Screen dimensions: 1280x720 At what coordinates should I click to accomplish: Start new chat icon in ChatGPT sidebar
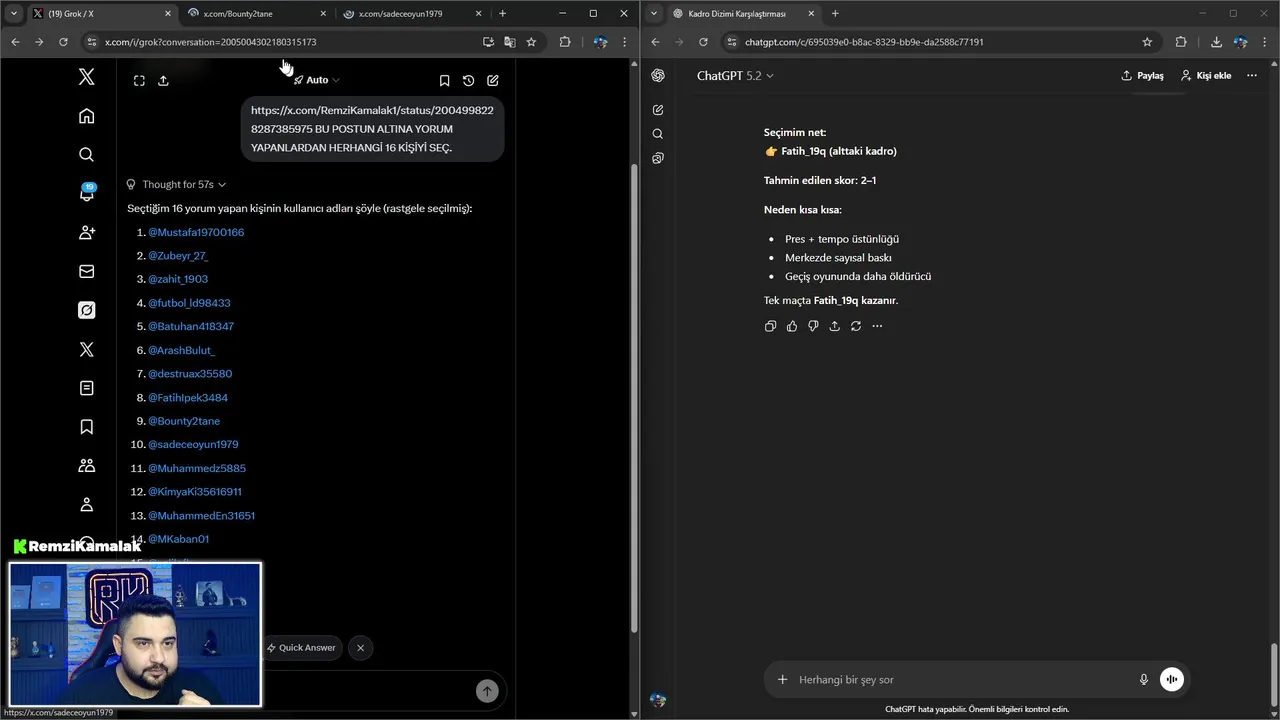[x=658, y=110]
